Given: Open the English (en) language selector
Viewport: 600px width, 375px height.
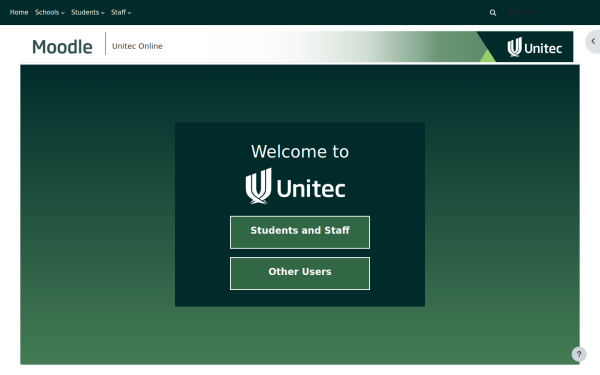Looking at the screenshot, I should coord(535,13).
